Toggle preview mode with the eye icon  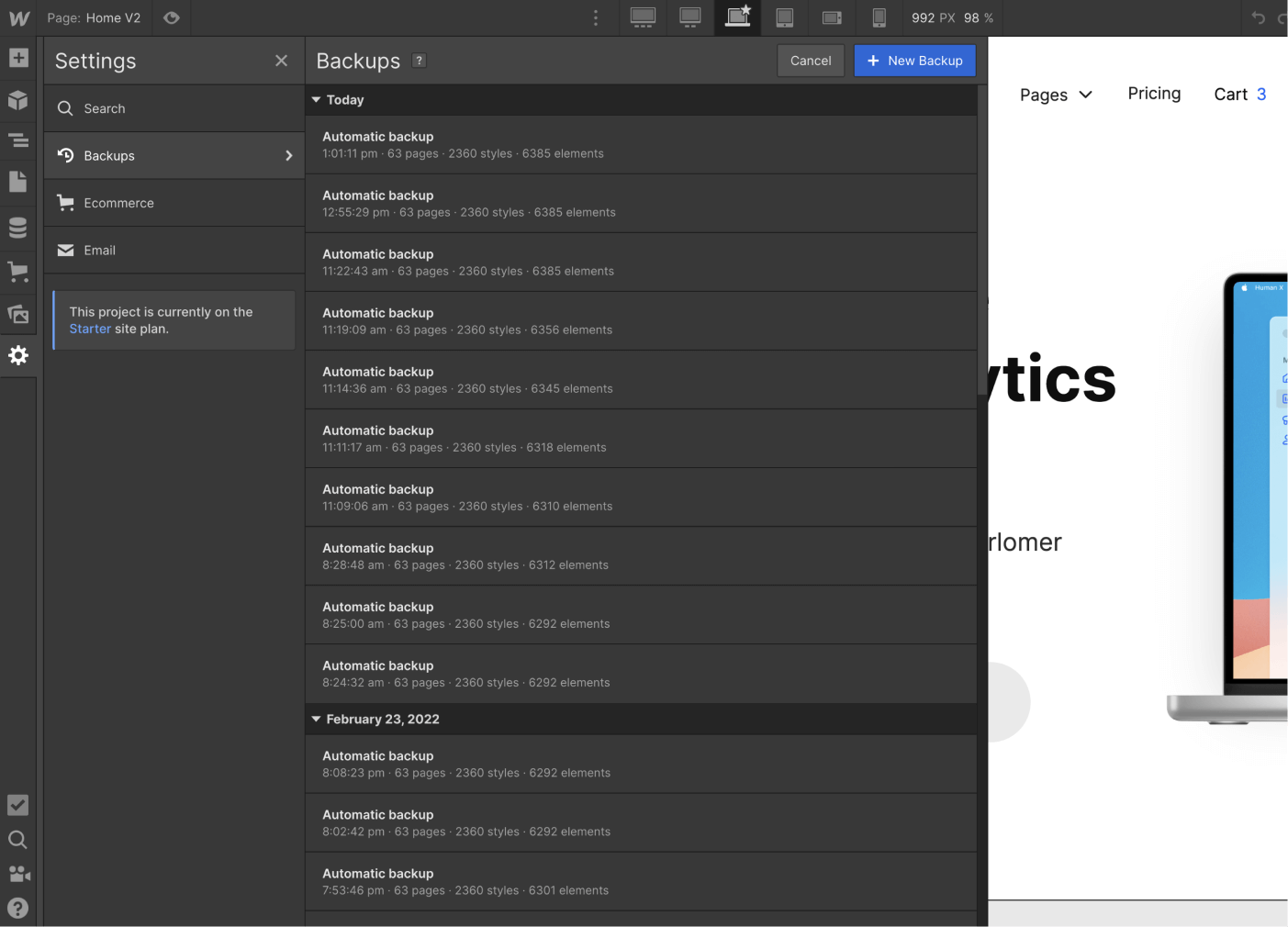171,17
